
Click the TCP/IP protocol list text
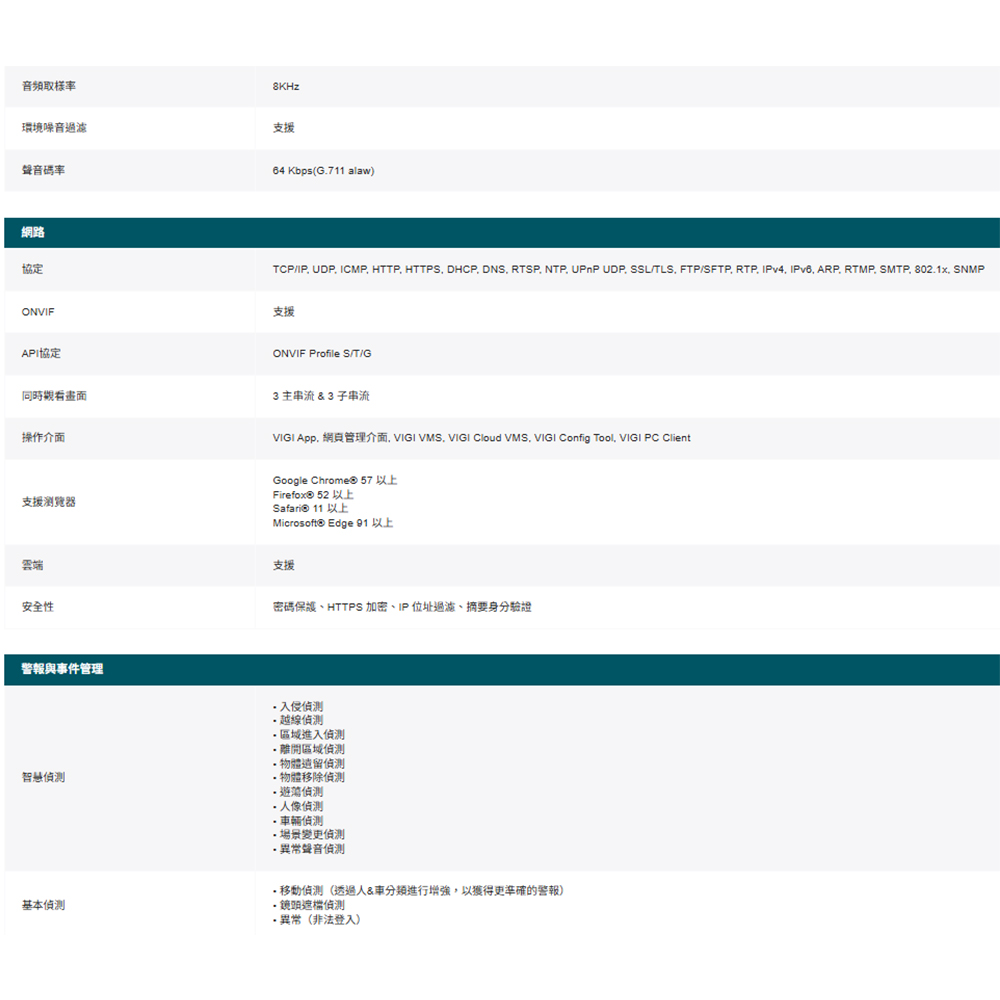point(628,270)
